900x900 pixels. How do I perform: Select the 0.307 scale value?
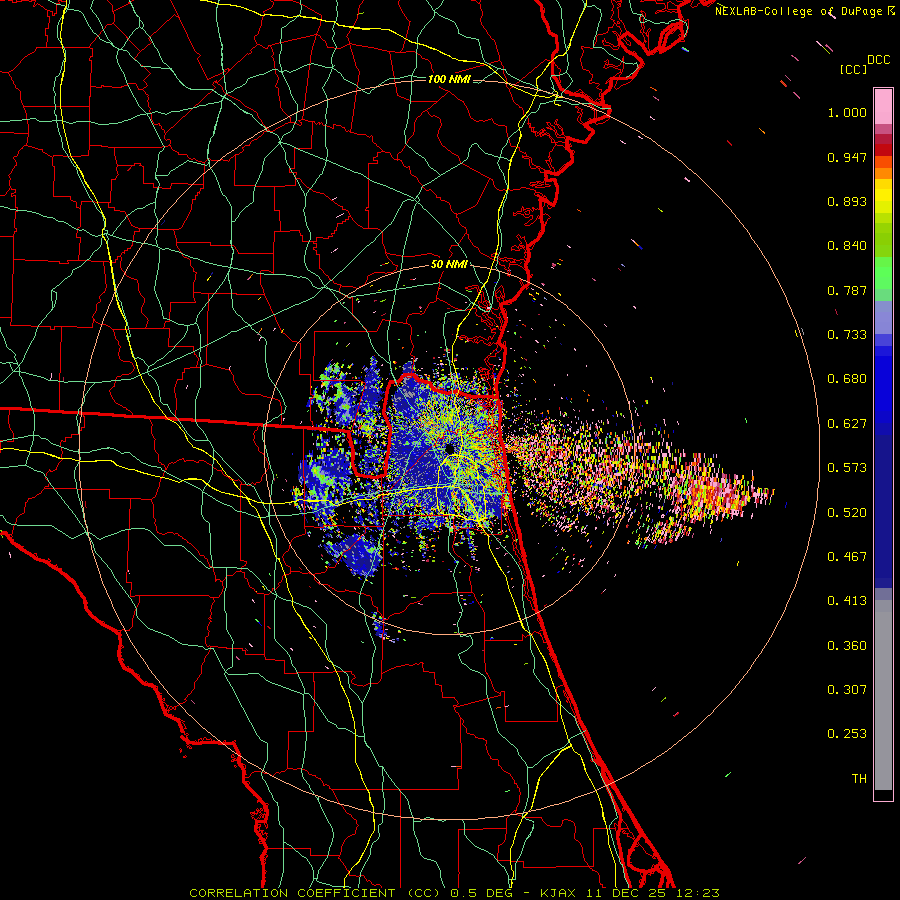pos(847,690)
